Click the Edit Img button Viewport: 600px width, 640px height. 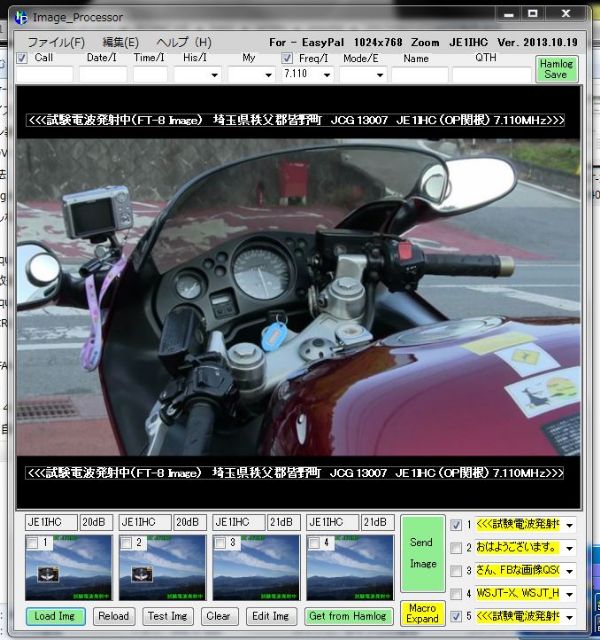(x=272, y=616)
